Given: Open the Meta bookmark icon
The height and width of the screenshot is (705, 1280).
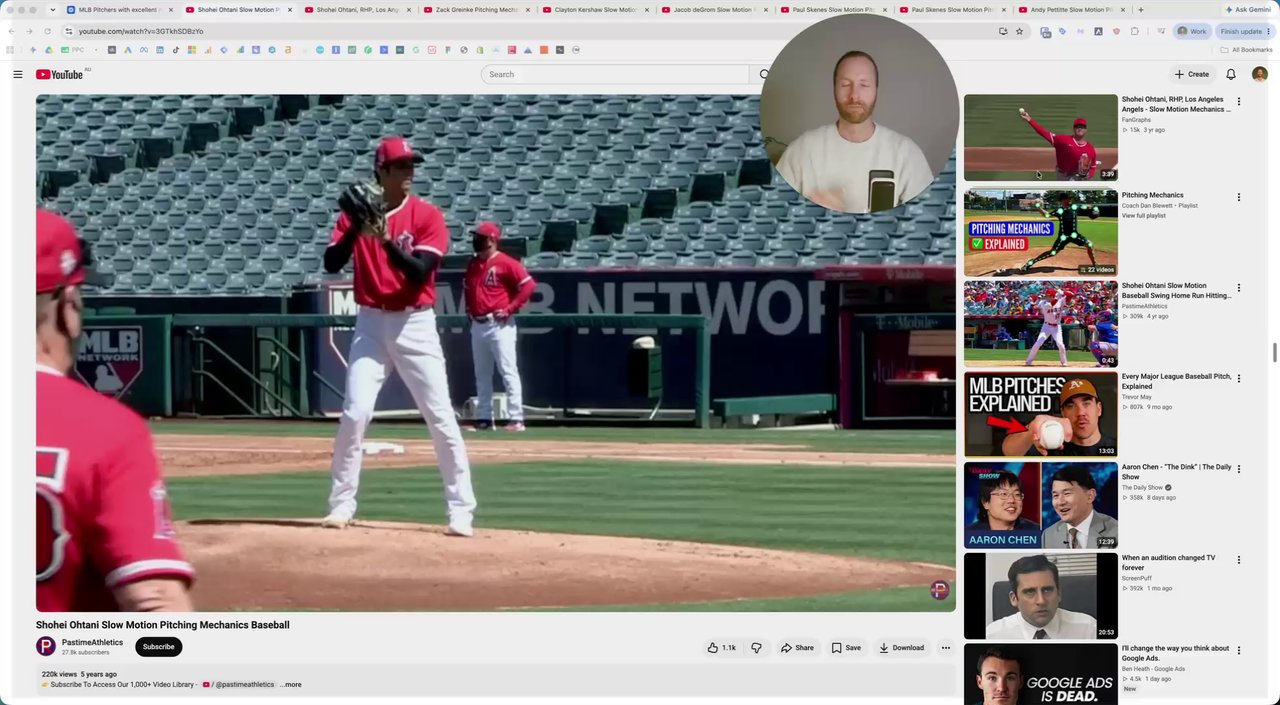Looking at the screenshot, I should coord(143,50).
